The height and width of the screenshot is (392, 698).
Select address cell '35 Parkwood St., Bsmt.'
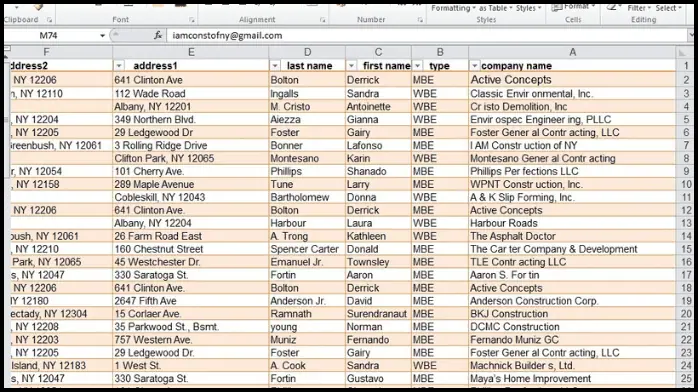point(191,327)
